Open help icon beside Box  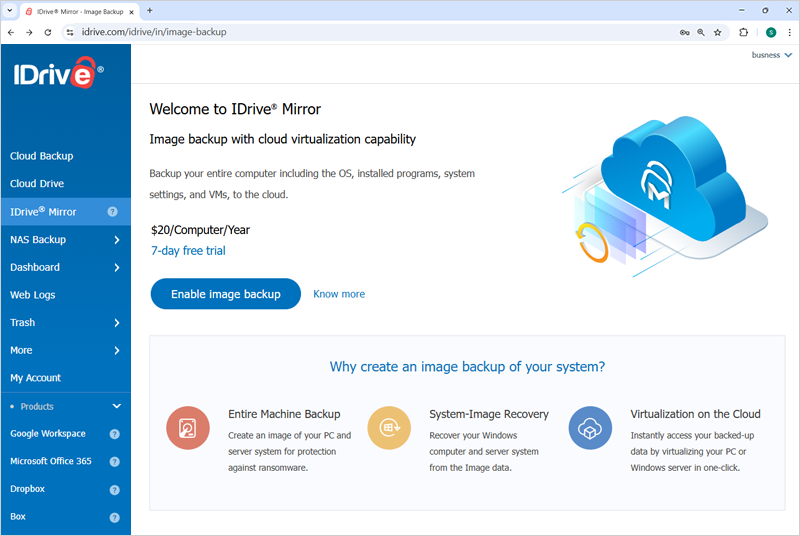[x=114, y=517]
